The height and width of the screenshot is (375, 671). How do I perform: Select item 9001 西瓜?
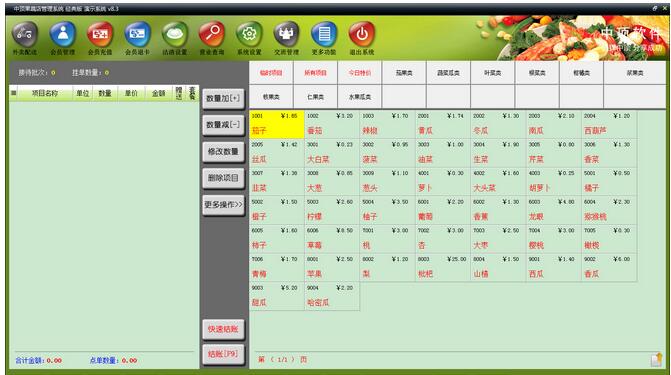coord(553,268)
